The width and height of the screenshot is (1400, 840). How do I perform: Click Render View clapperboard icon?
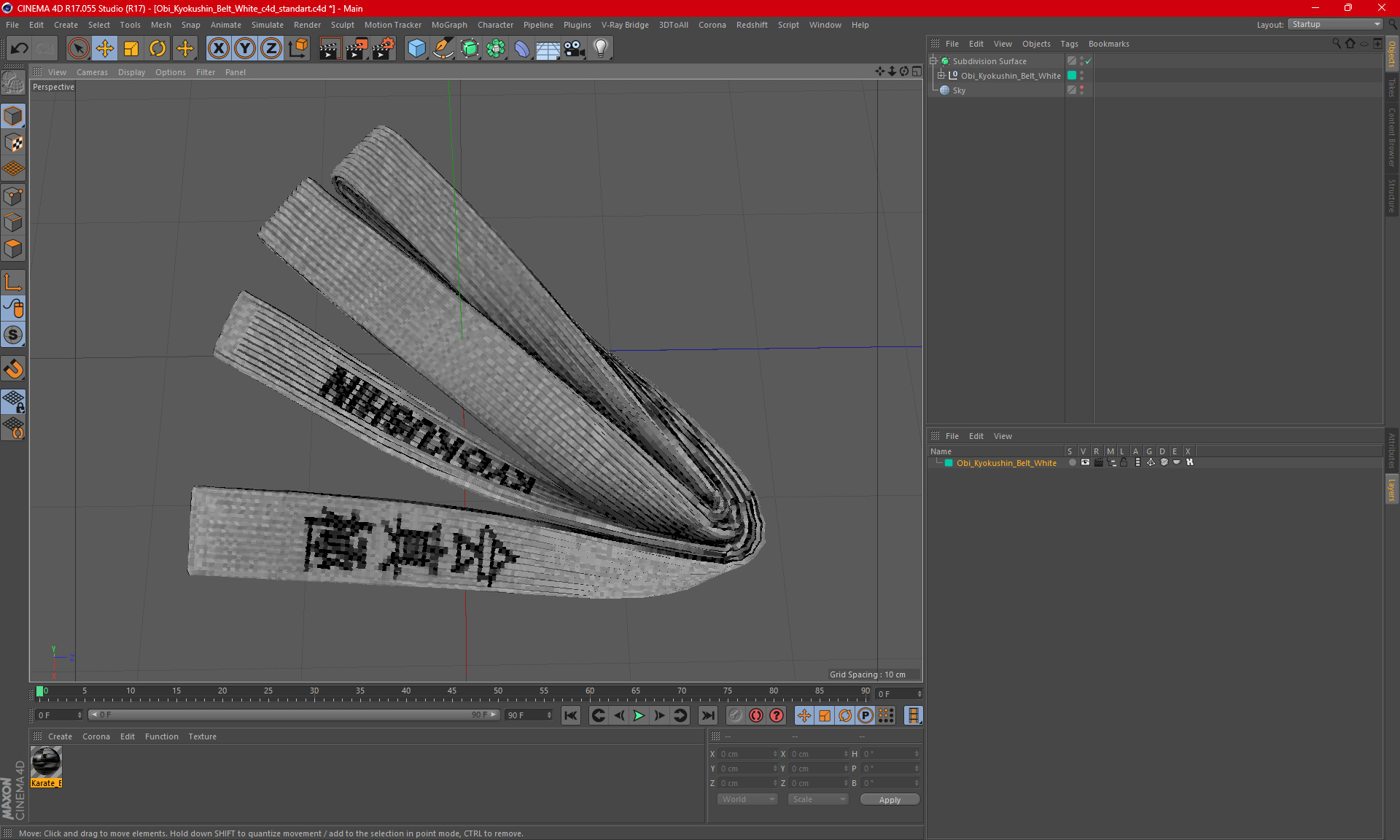click(x=330, y=49)
